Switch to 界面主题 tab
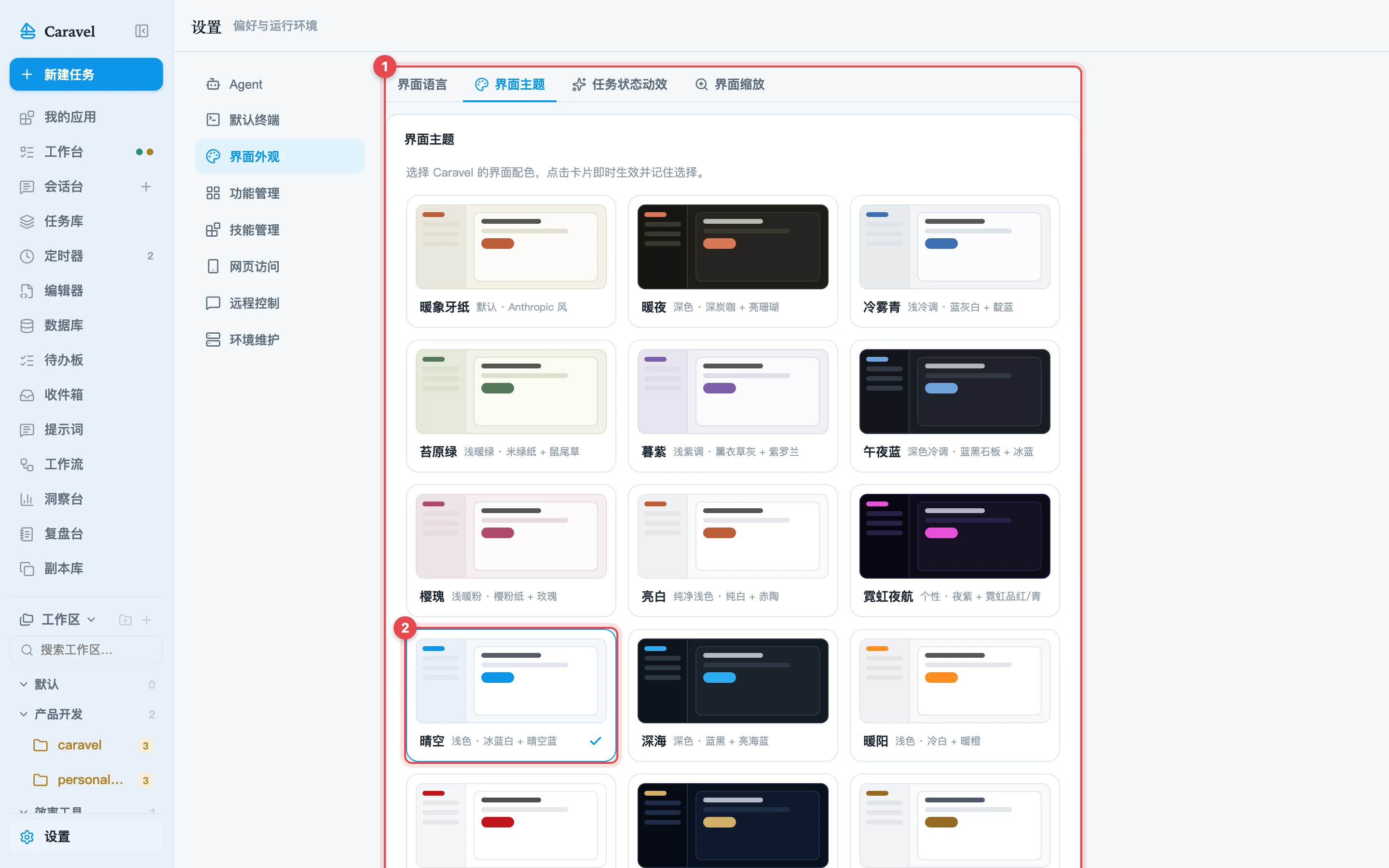The image size is (1389, 868). click(510, 84)
